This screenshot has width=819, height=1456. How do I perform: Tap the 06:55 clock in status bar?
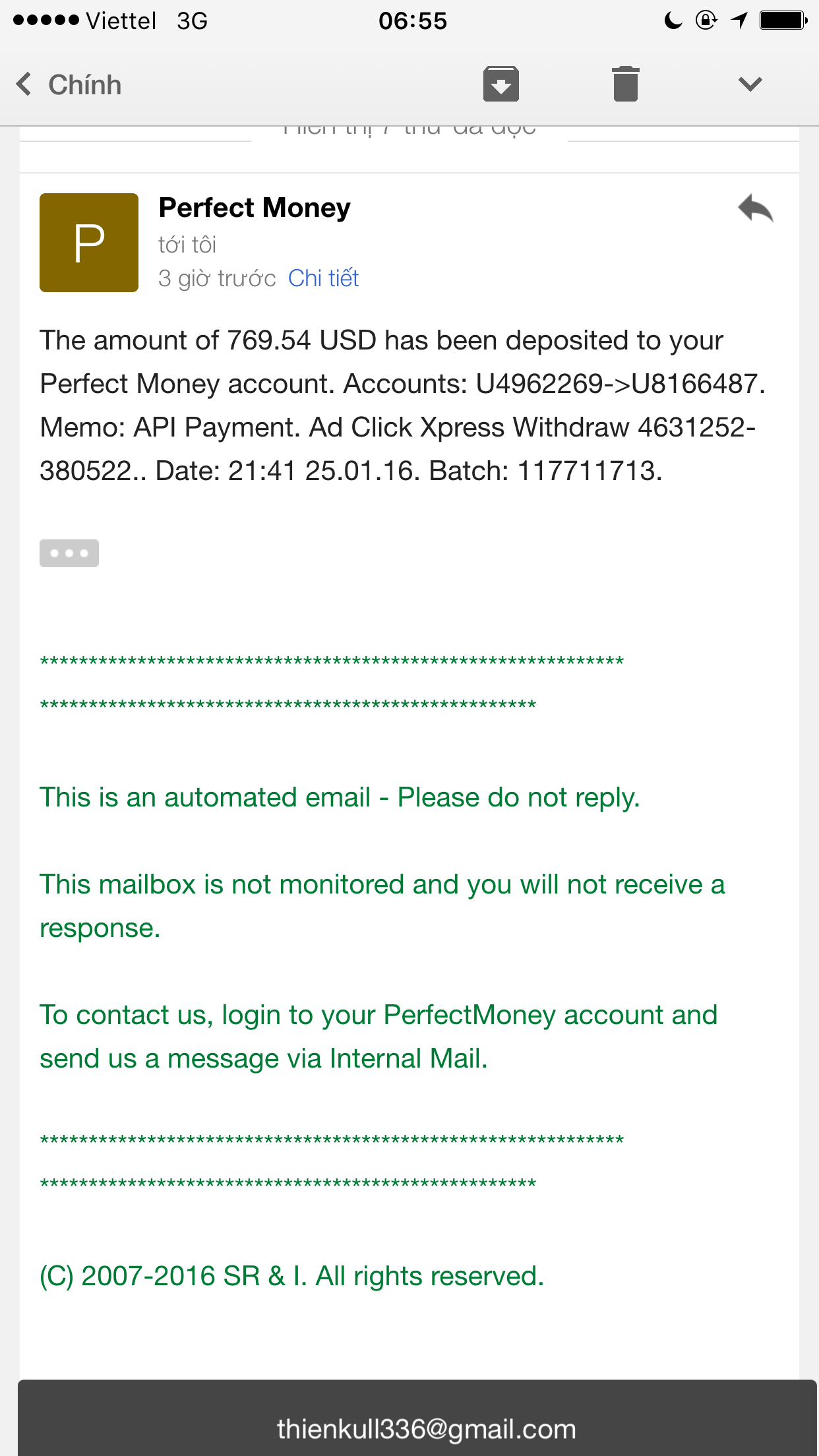pos(413,21)
